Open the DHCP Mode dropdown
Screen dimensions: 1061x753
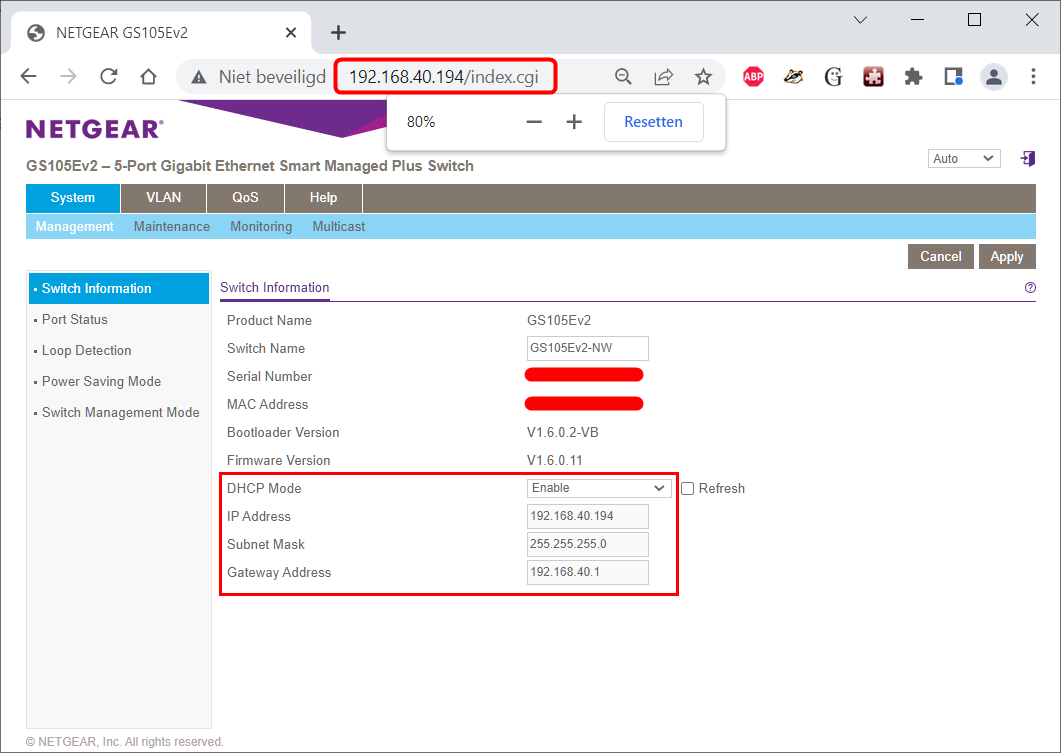[x=599, y=488]
